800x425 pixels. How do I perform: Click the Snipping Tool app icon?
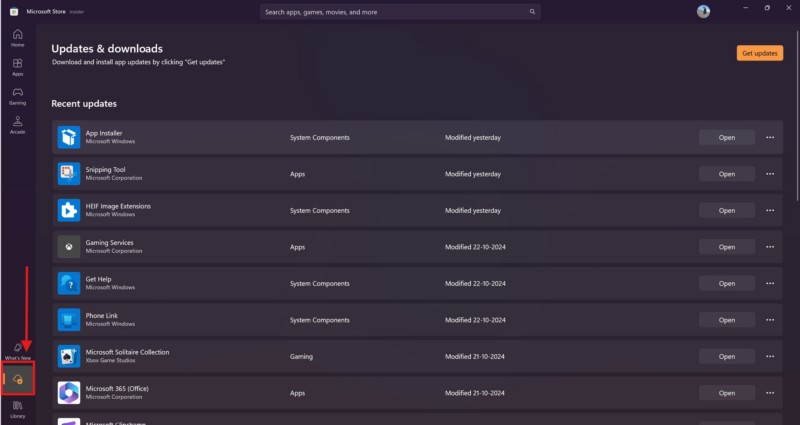click(69, 173)
